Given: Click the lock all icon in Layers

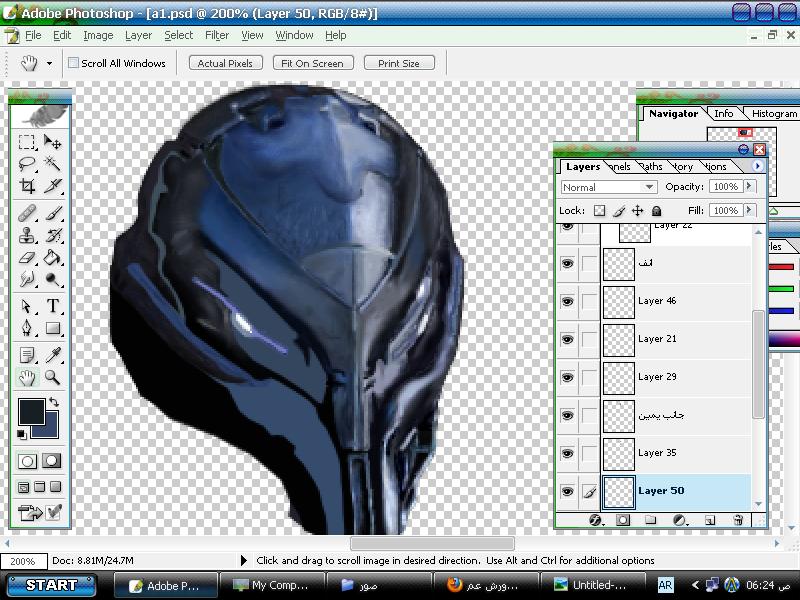Looking at the screenshot, I should [x=656, y=211].
